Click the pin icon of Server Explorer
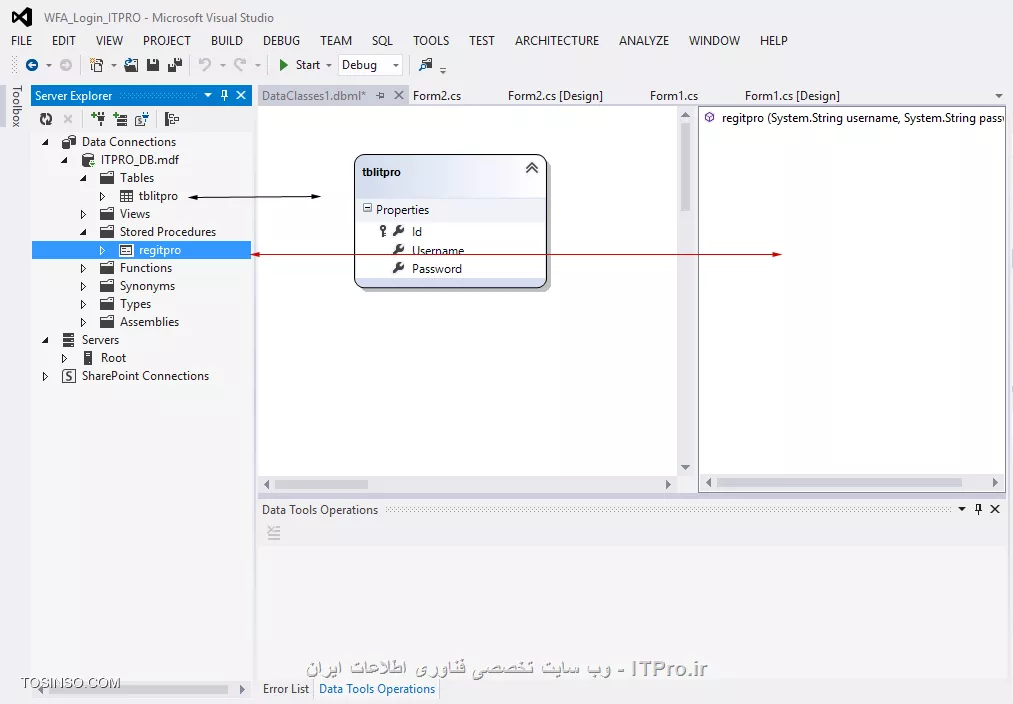 tap(224, 96)
